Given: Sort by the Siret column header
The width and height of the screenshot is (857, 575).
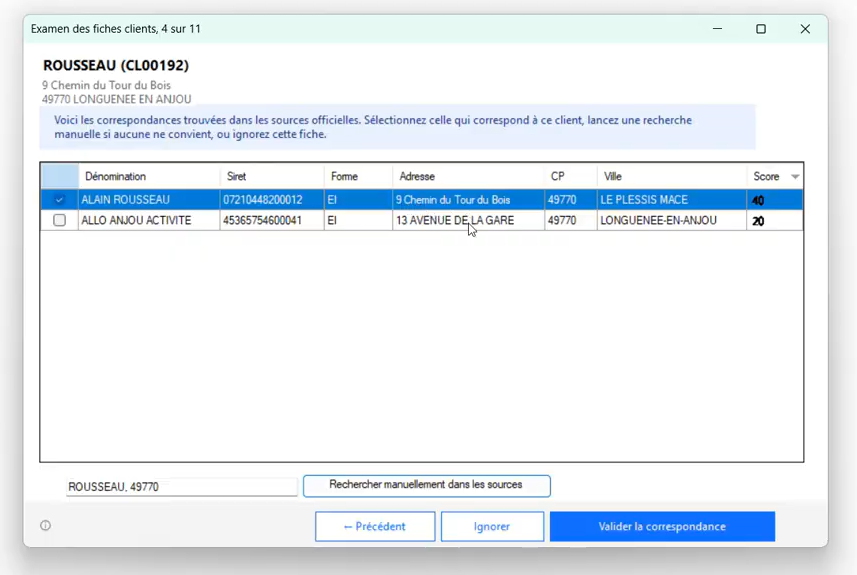Looking at the screenshot, I should coord(272,177).
